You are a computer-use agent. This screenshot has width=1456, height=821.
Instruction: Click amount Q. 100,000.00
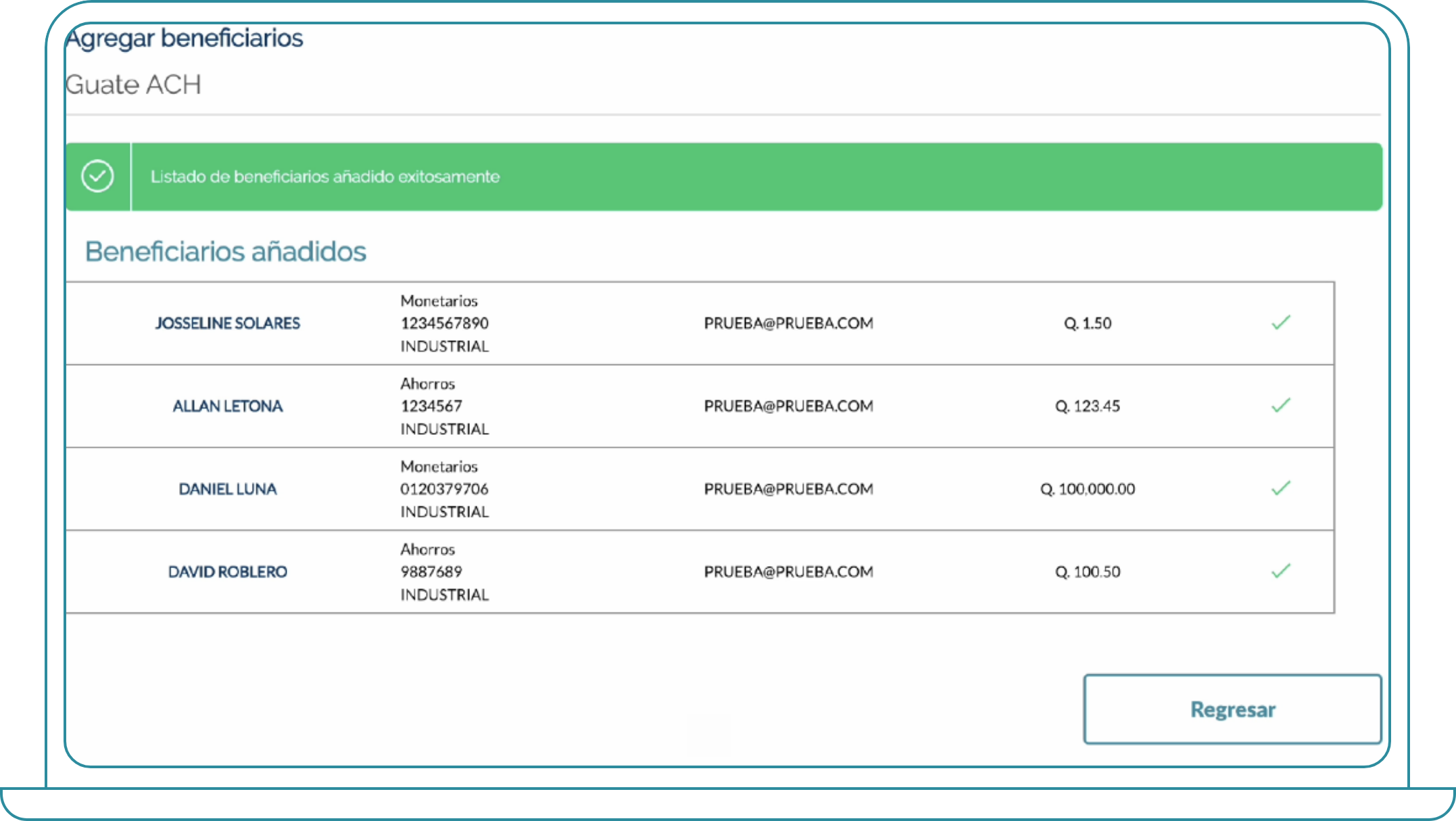click(x=1088, y=489)
